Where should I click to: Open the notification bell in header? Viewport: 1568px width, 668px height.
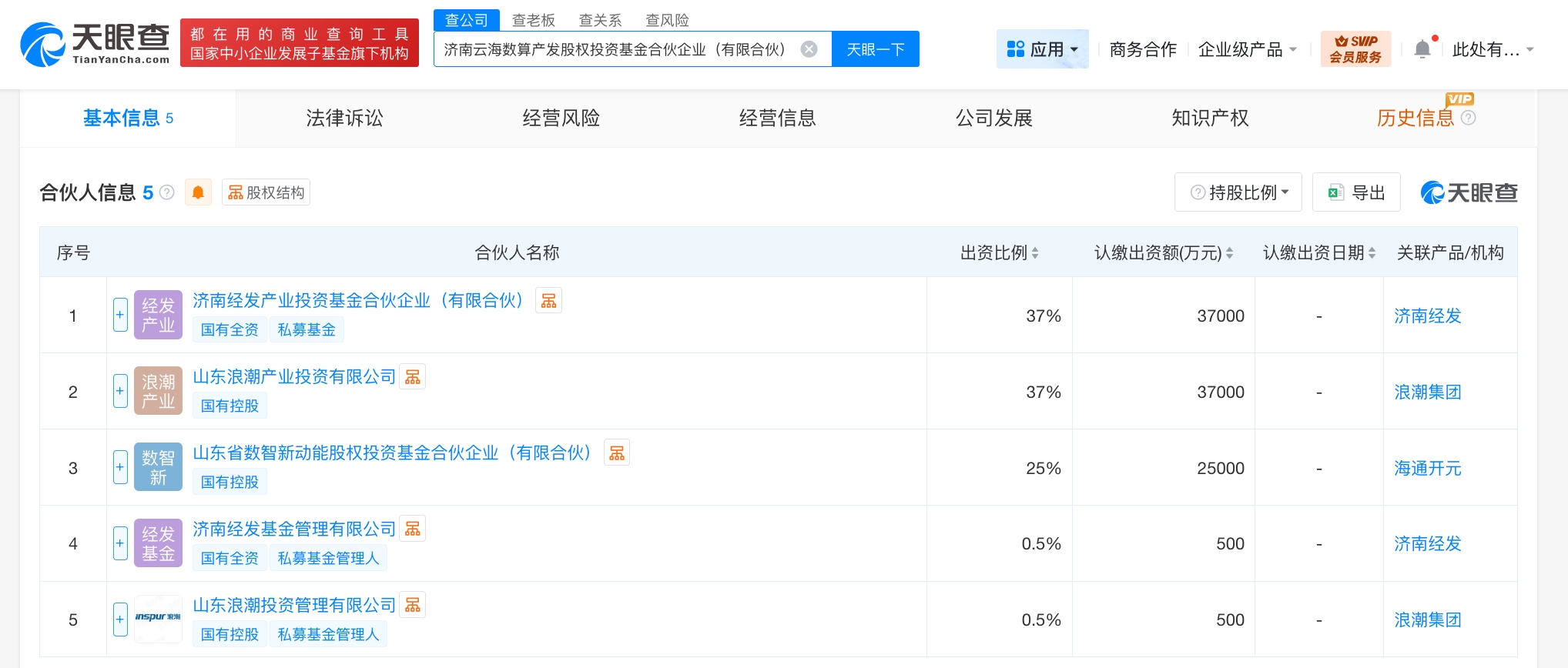coord(1422,49)
